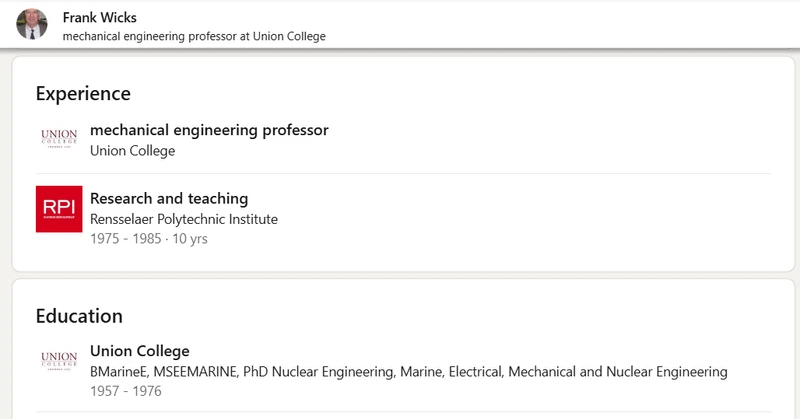800x419 pixels.
Task: Click the 1957 - 1976 education dates
Action: [x=127, y=392]
